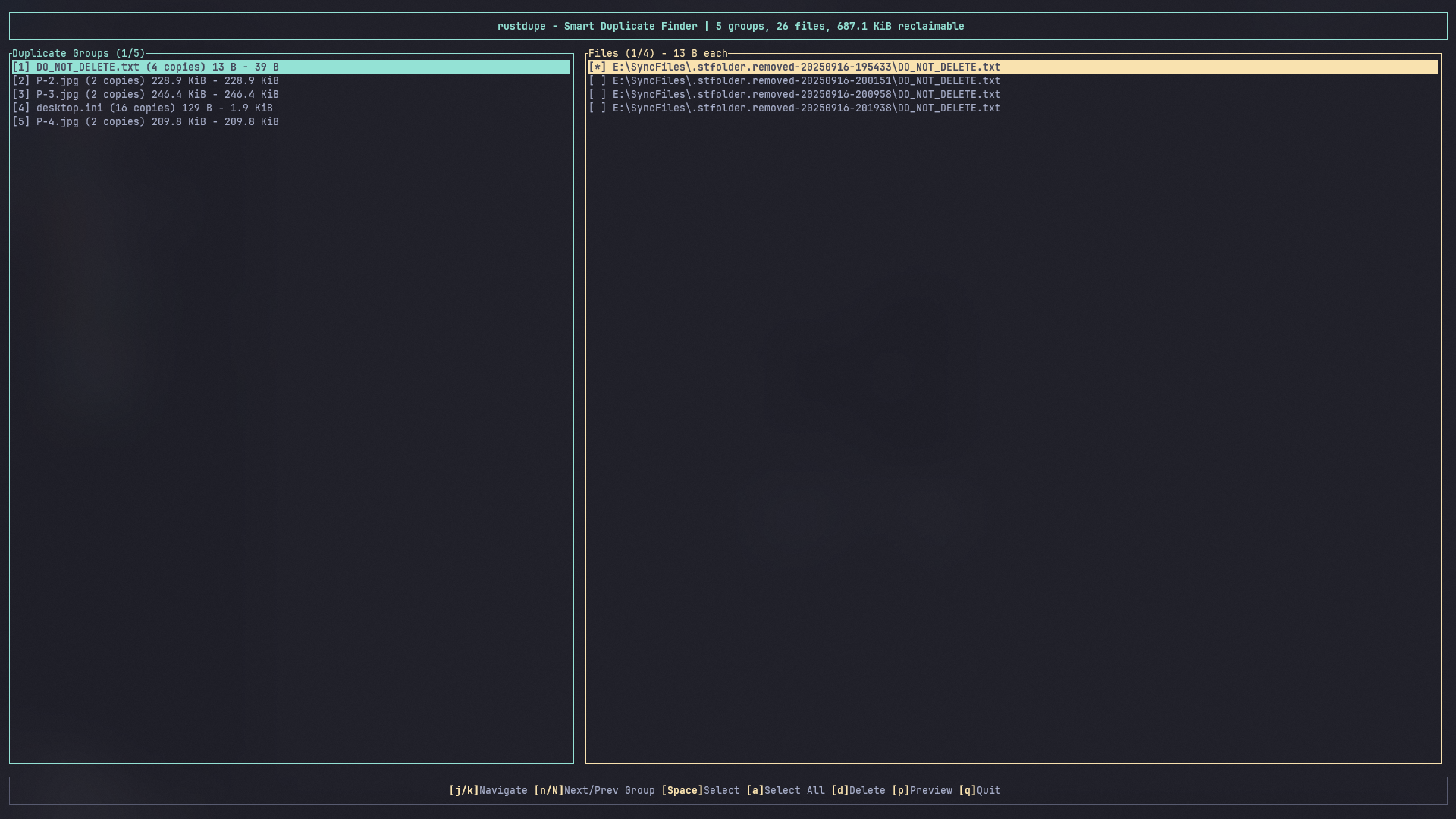Click the rustdupe title bar showing reclaimable space
1456x819 pixels.
point(728,26)
